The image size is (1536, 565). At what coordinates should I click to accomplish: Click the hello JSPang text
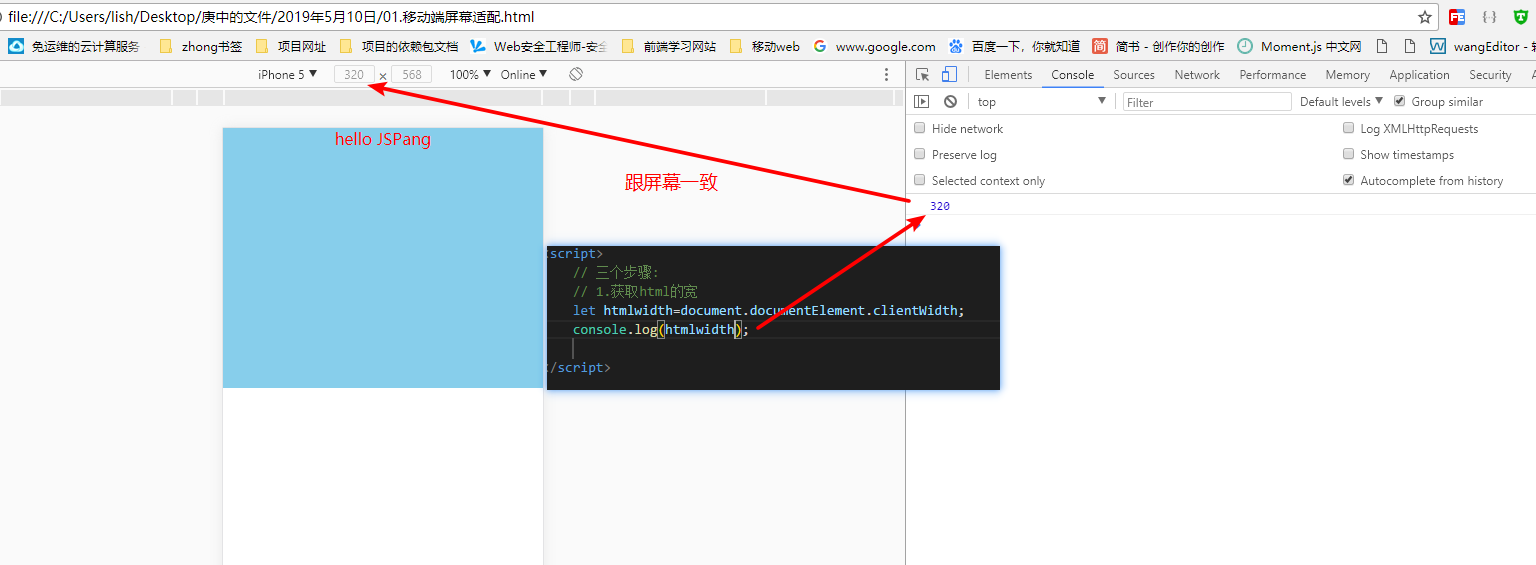[383, 140]
